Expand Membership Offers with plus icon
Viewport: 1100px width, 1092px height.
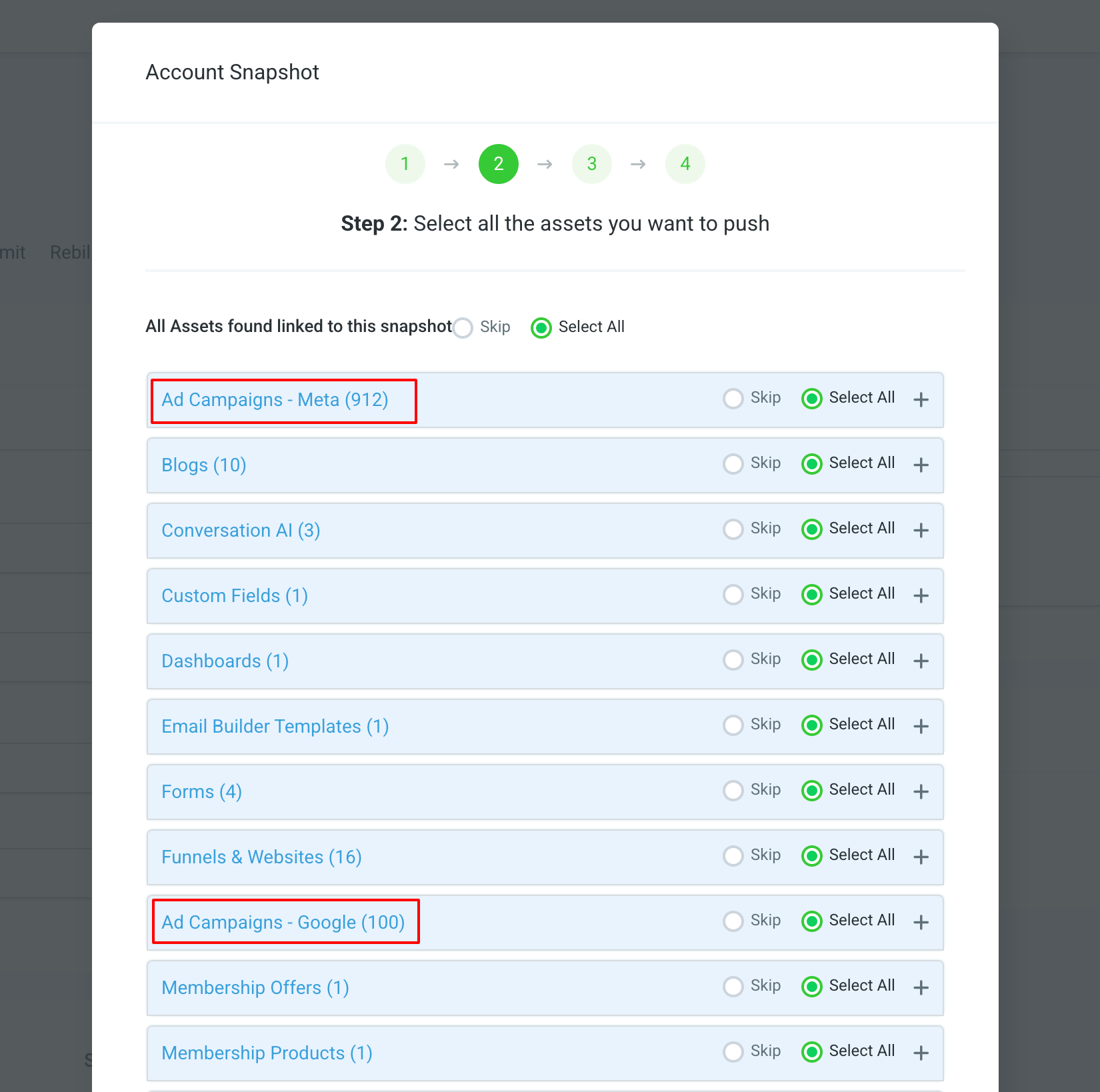[921, 988]
